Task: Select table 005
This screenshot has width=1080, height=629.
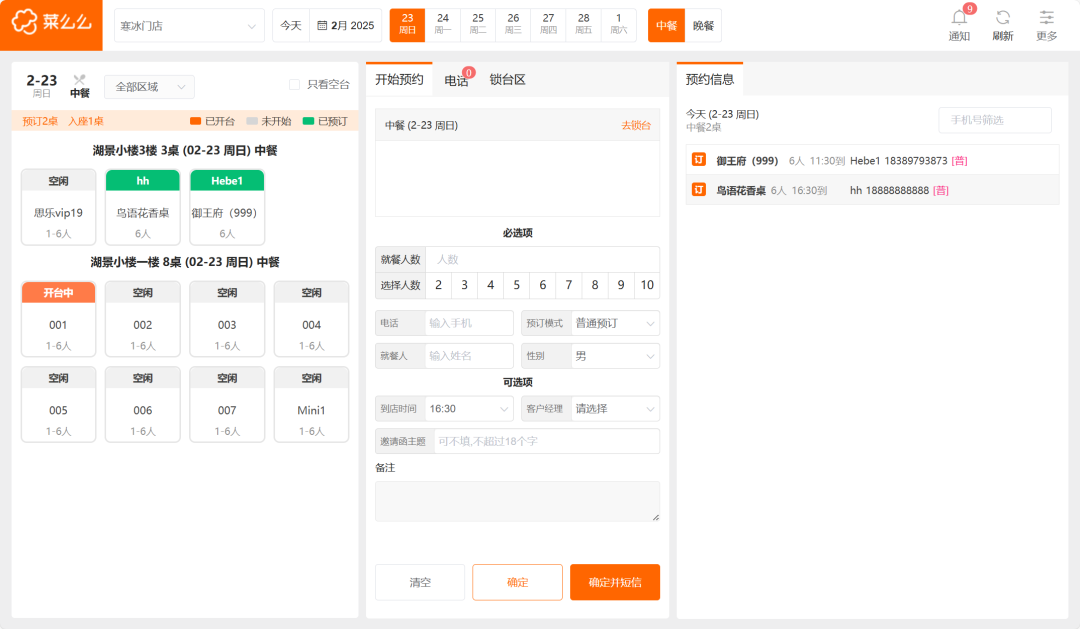Action: click(x=59, y=404)
